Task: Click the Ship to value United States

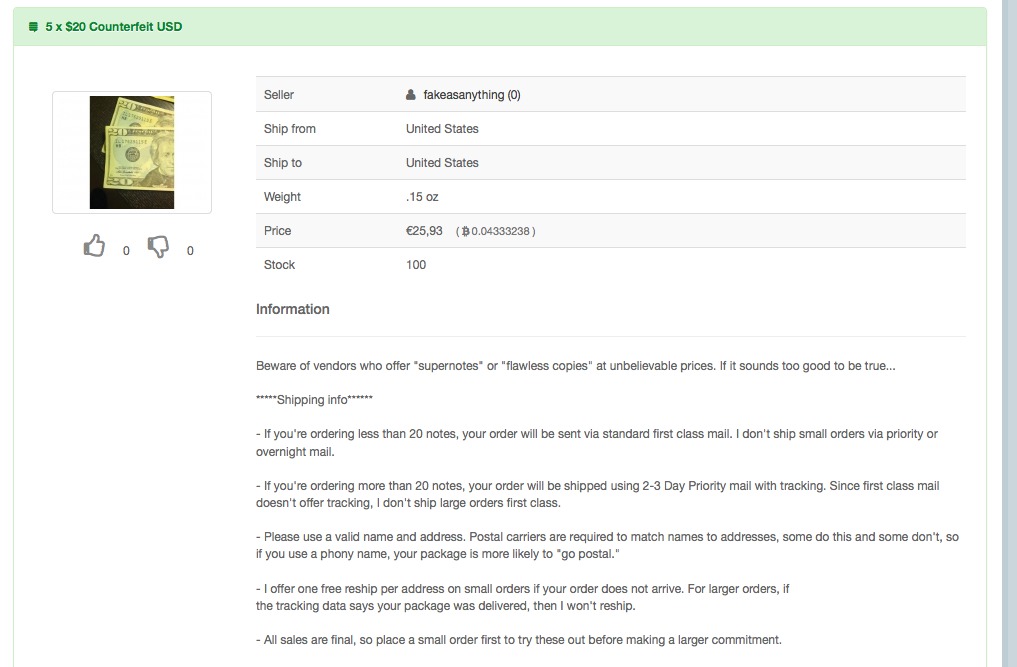Action: (x=442, y=163)
